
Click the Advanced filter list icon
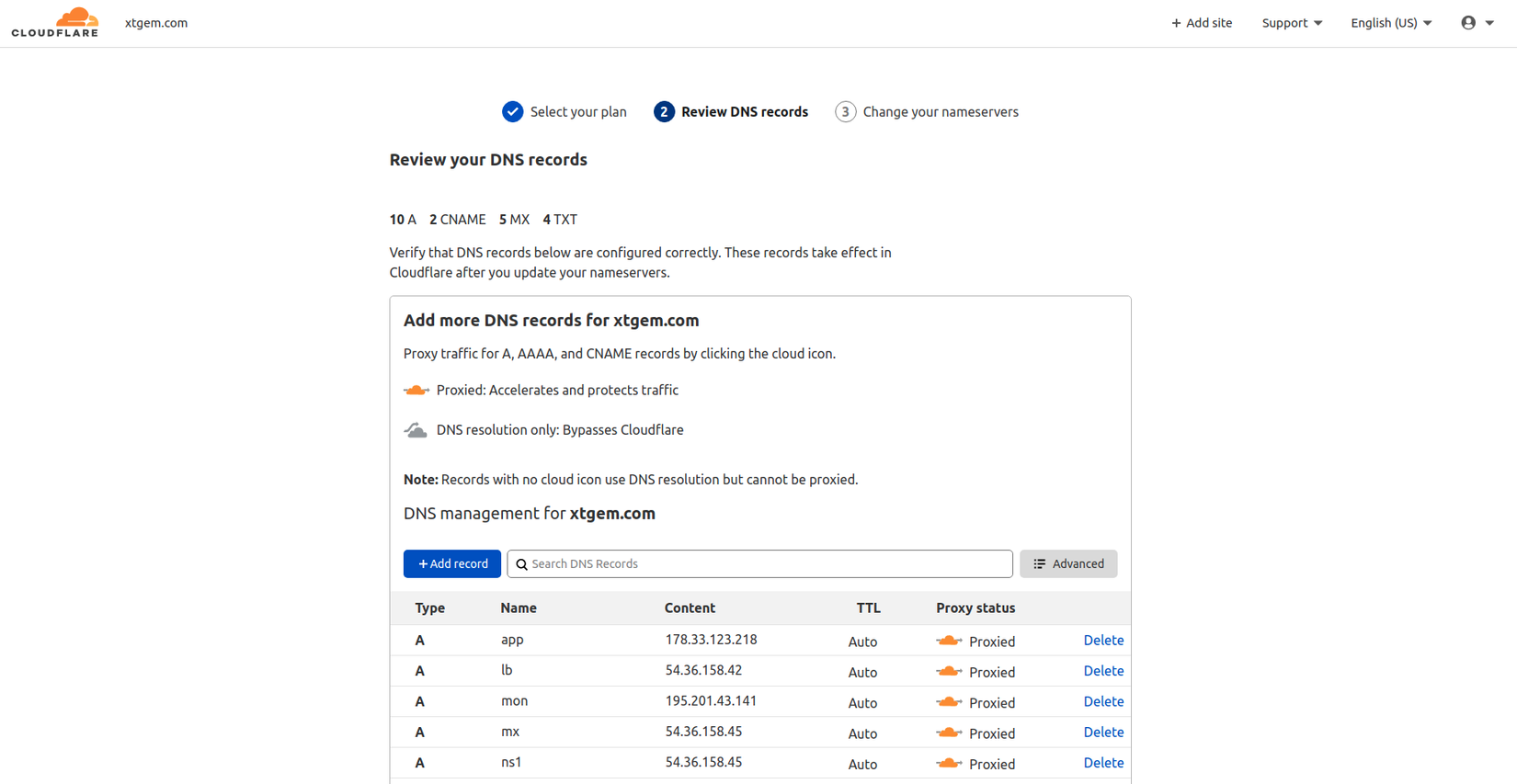[1040, 564]
